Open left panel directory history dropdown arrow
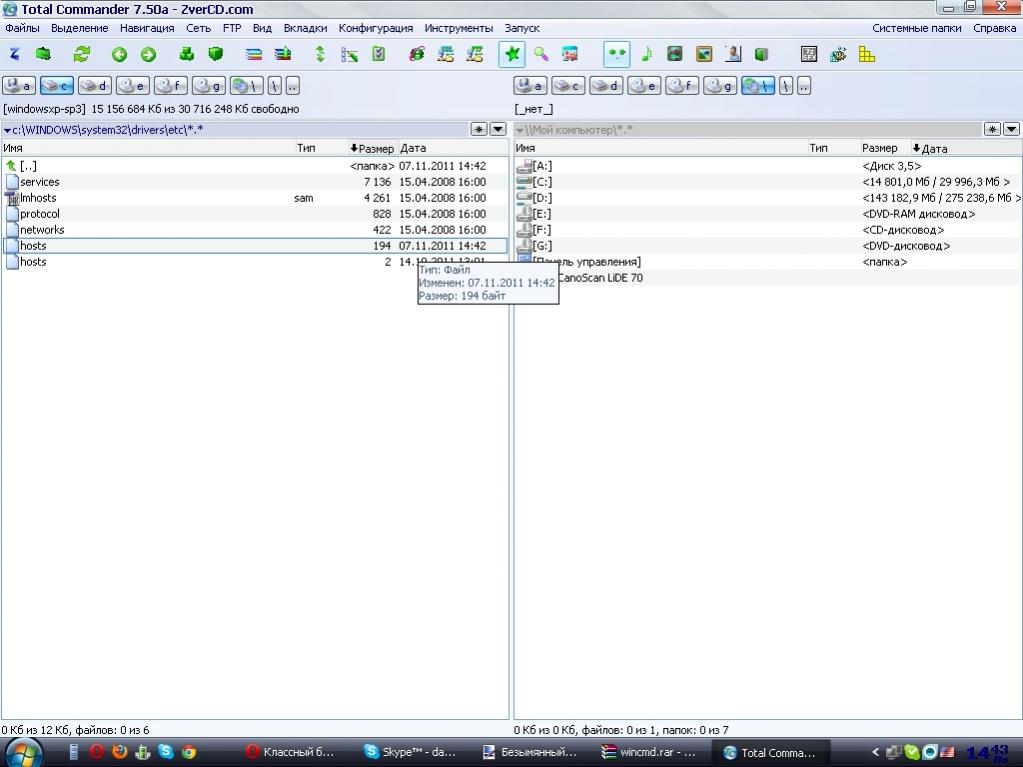The height and width of the screenshot is (767, 1023). pos(497,129)
